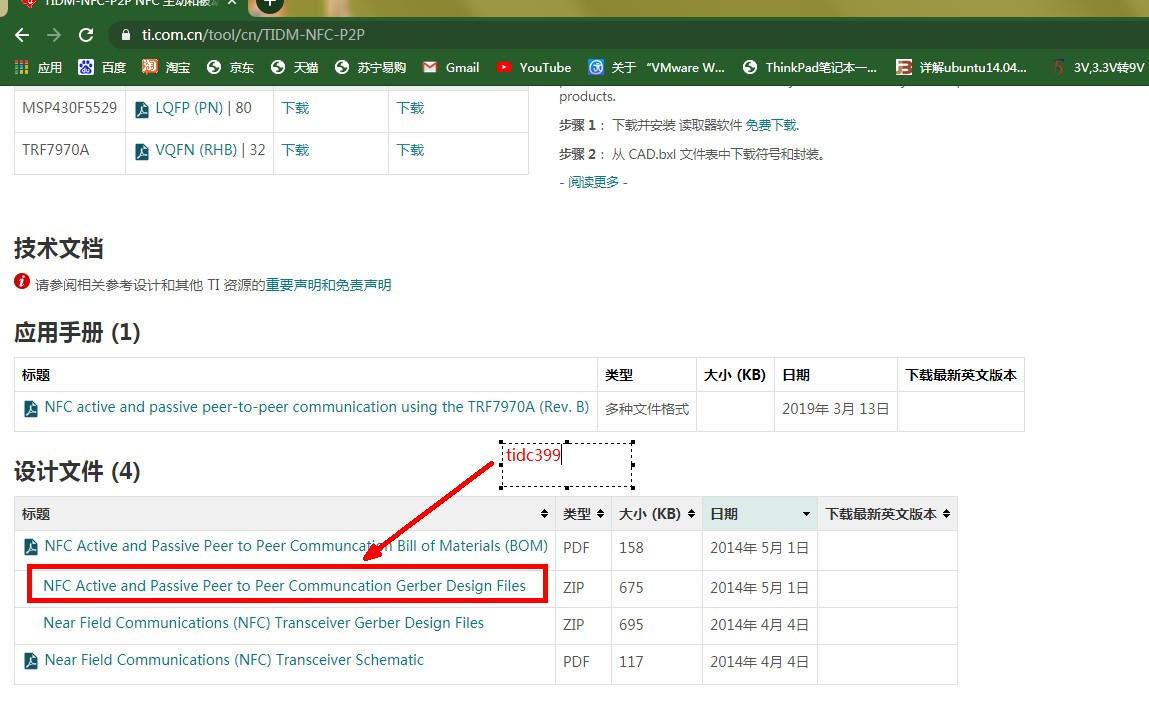Click the PDF icon beside LQFP (PN)
This screenshot has height=706, width=1149.
142,110
